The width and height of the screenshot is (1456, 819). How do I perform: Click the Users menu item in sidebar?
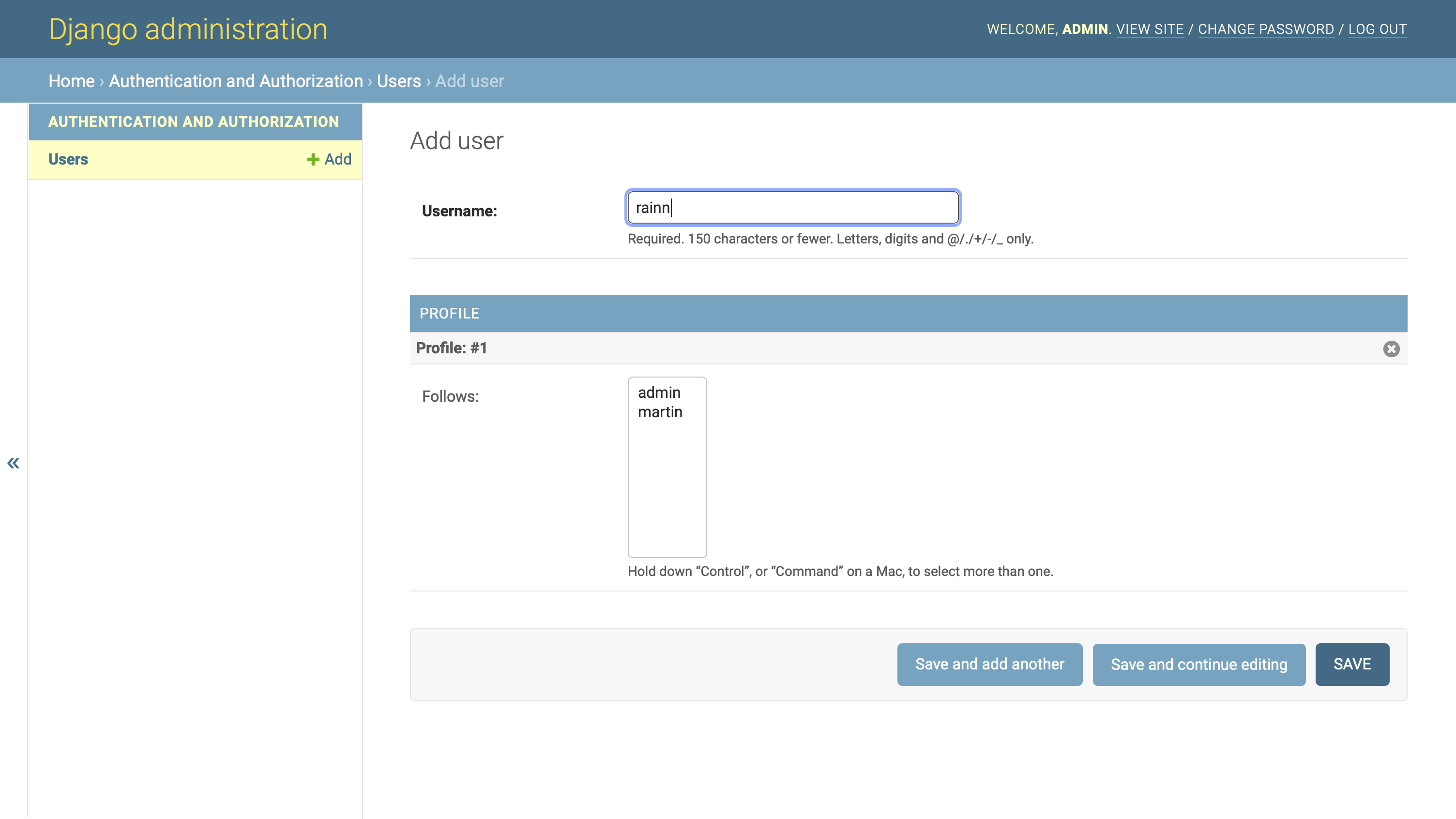point(68,159)
